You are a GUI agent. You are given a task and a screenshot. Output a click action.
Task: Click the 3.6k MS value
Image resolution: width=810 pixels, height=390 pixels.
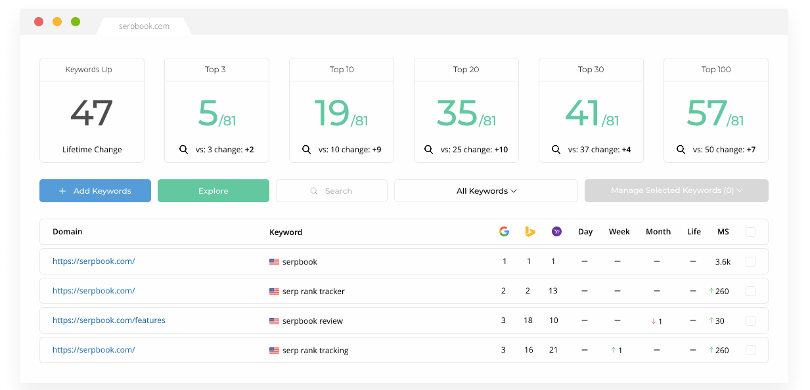point(723,262)
